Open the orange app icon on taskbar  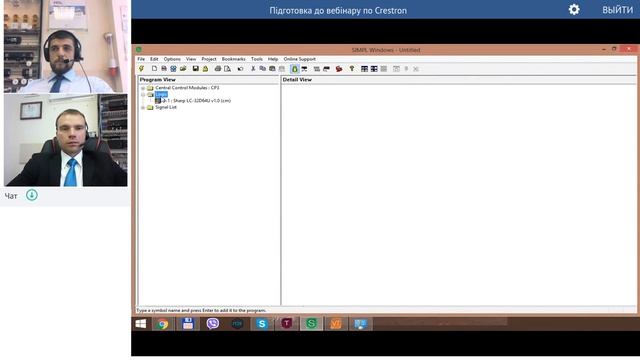point(336,324)
